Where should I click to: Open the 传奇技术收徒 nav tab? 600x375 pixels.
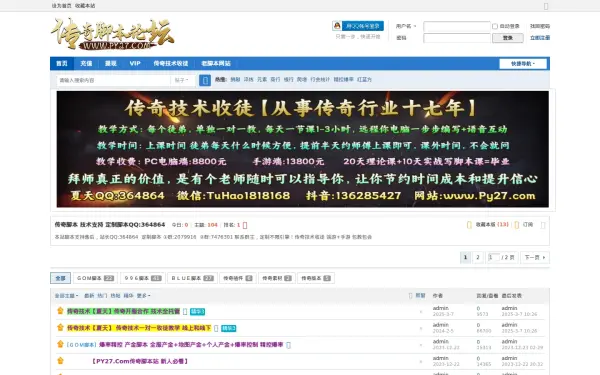pos(171,64)
